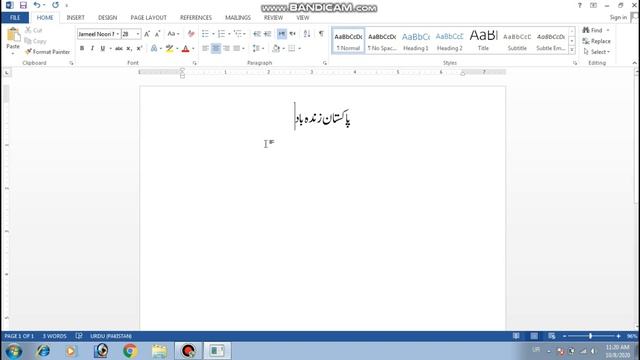
Task: Apply Title style
Action: 483,41
